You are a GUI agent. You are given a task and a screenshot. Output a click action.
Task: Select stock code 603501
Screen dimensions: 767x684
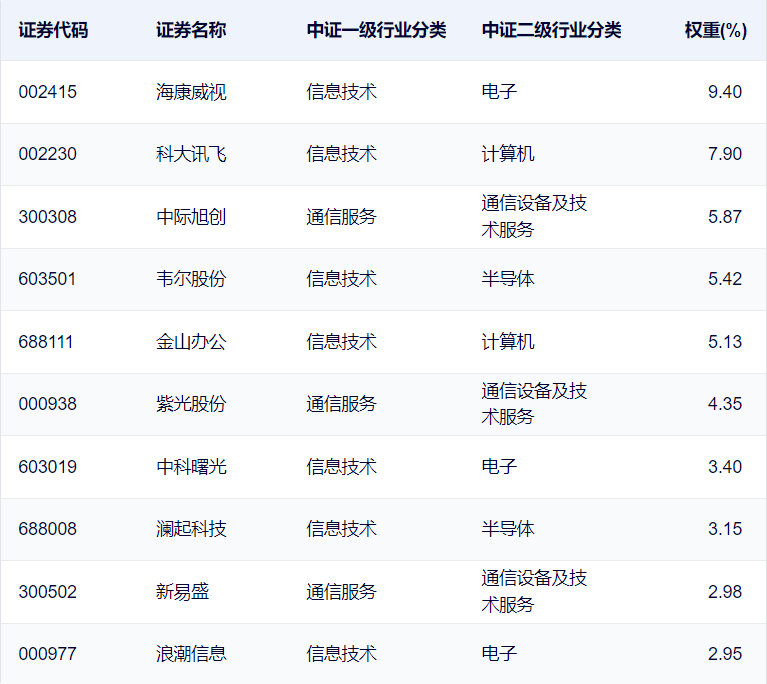point(47,279)
